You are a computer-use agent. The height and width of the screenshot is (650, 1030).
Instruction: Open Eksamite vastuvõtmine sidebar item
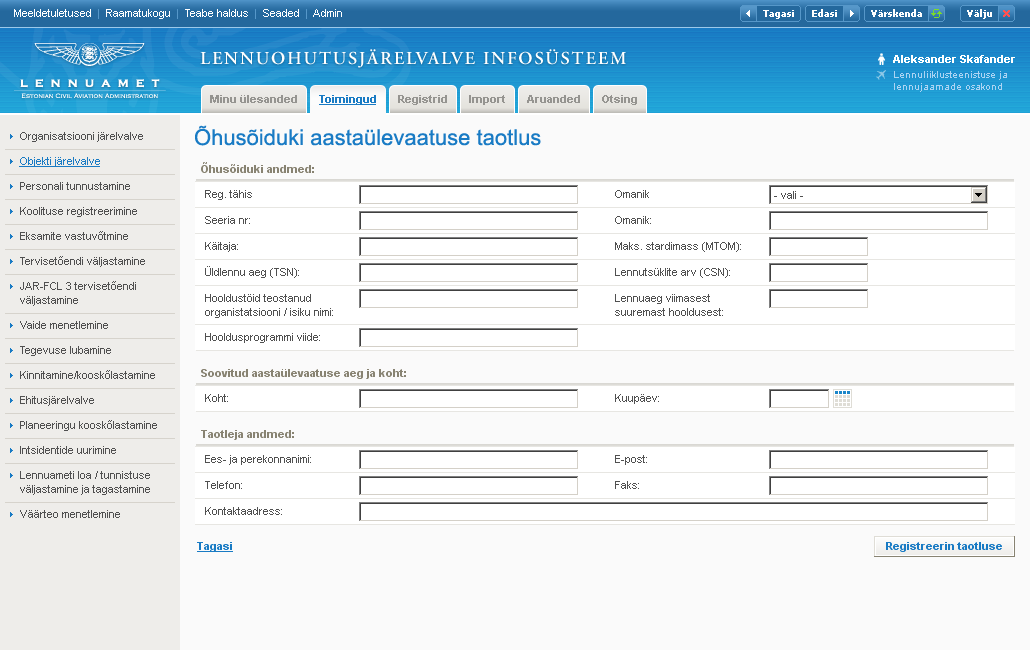(74, 236)
